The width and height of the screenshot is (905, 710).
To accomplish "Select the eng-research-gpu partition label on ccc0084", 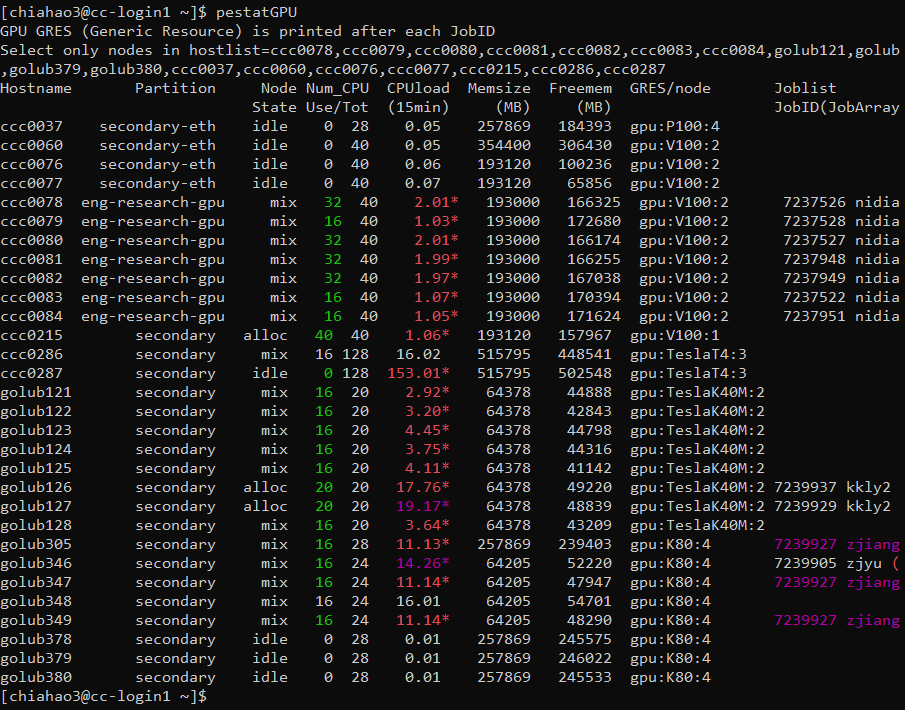I will point(152,316).
